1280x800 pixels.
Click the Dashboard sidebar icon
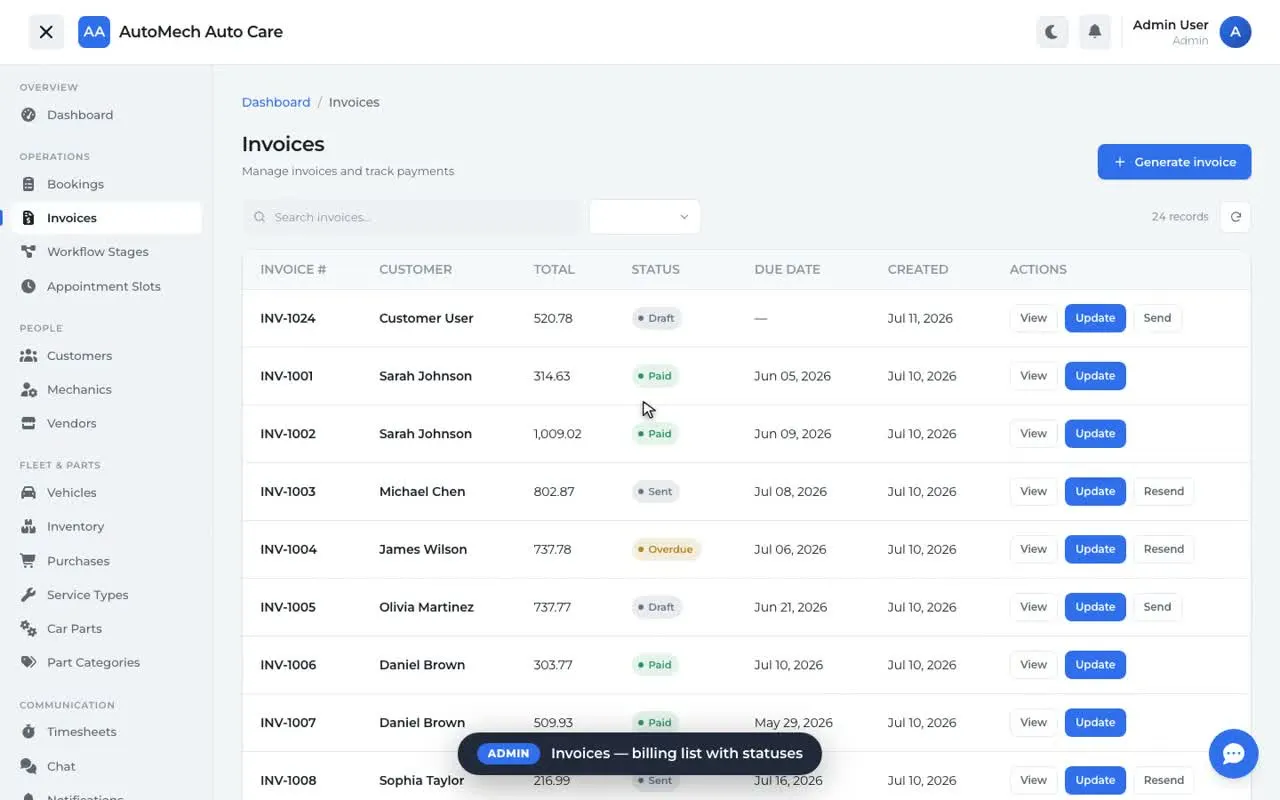(x=28, y=115)
